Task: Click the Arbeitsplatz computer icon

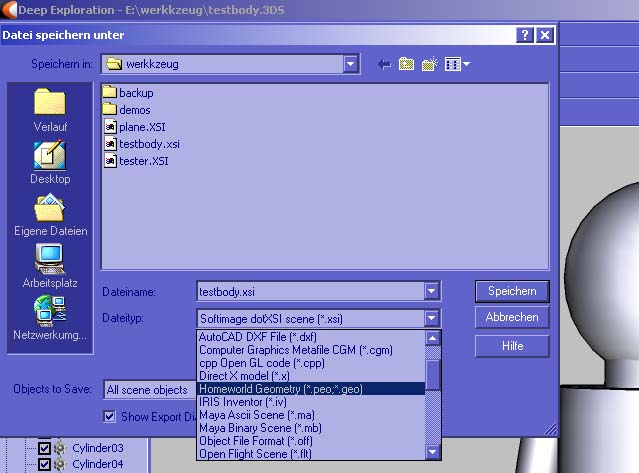Action: coord(50,262)
